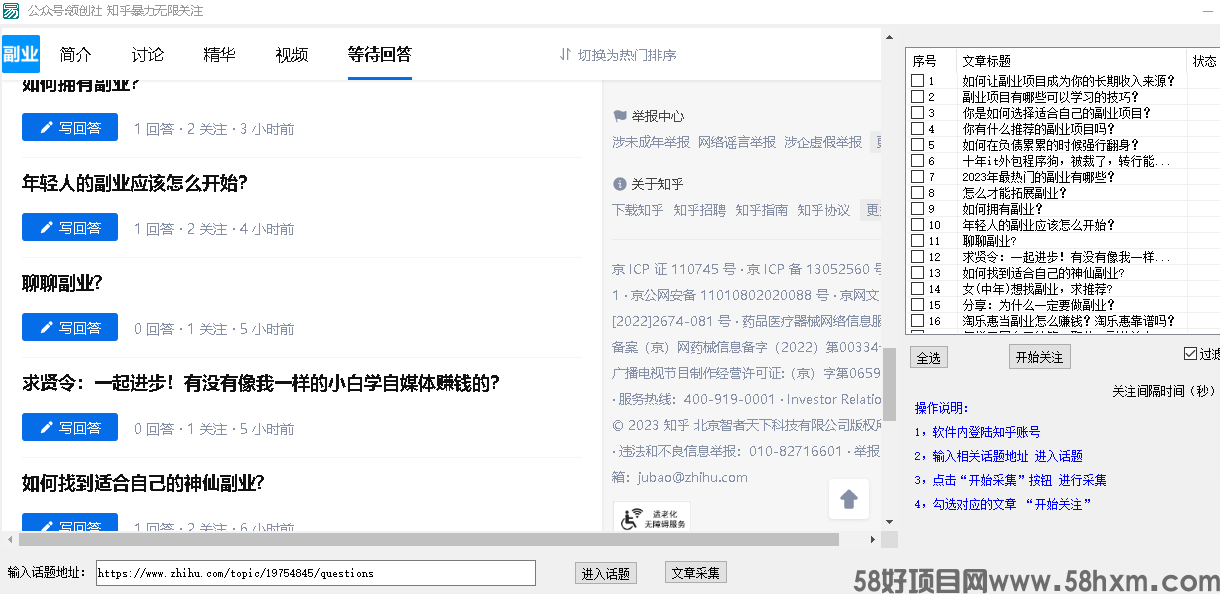Image resolution: width=1220 pixels, height=594 pixels.
Task: Click 涉未成年举报 link
Action: pyautogui.click(x=651, y=142)
